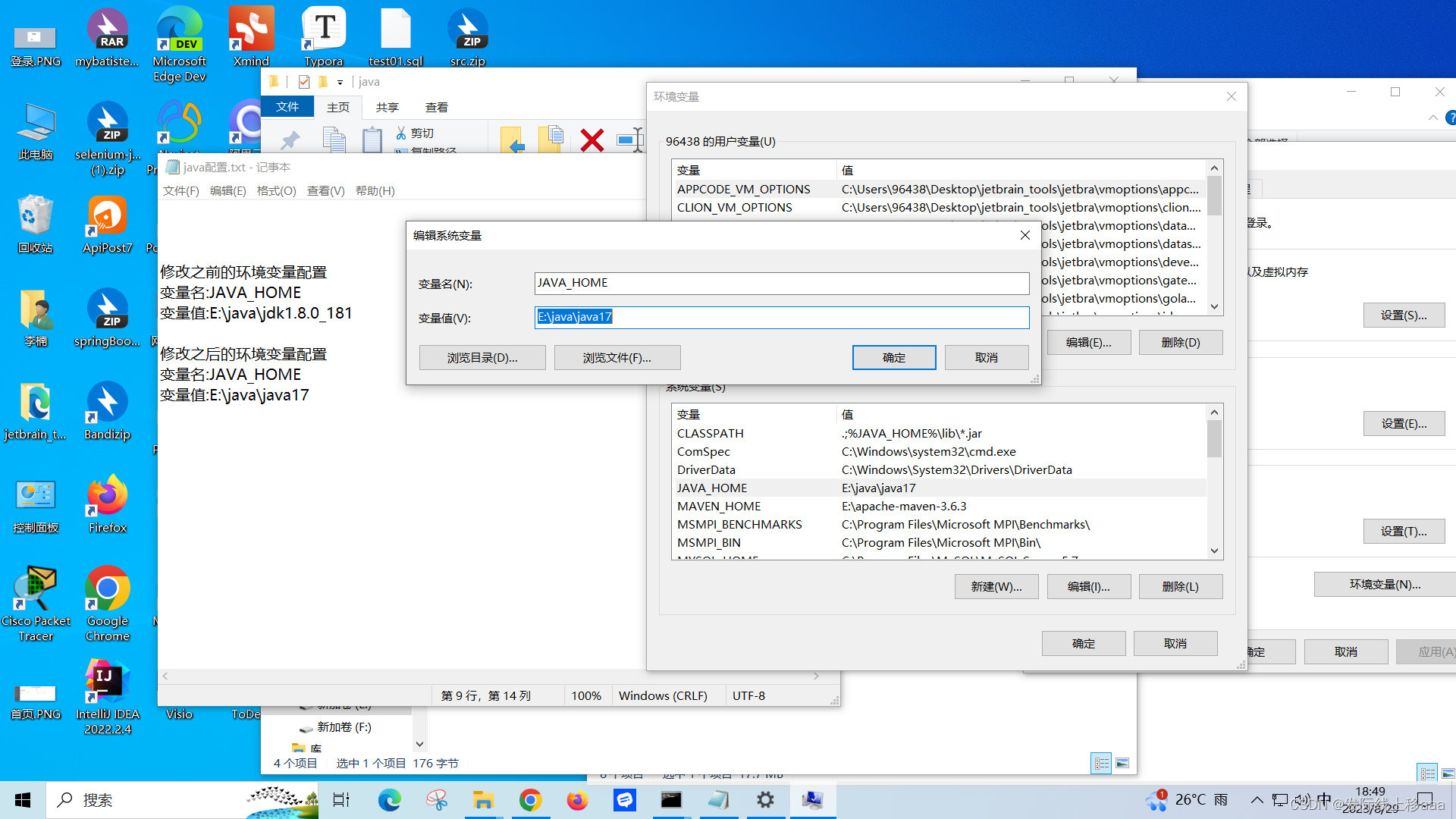The width and height of the screenshot is (1456, 819).
Task: Click 浏览文件(F)... button
Action: [x=617, y=358]
